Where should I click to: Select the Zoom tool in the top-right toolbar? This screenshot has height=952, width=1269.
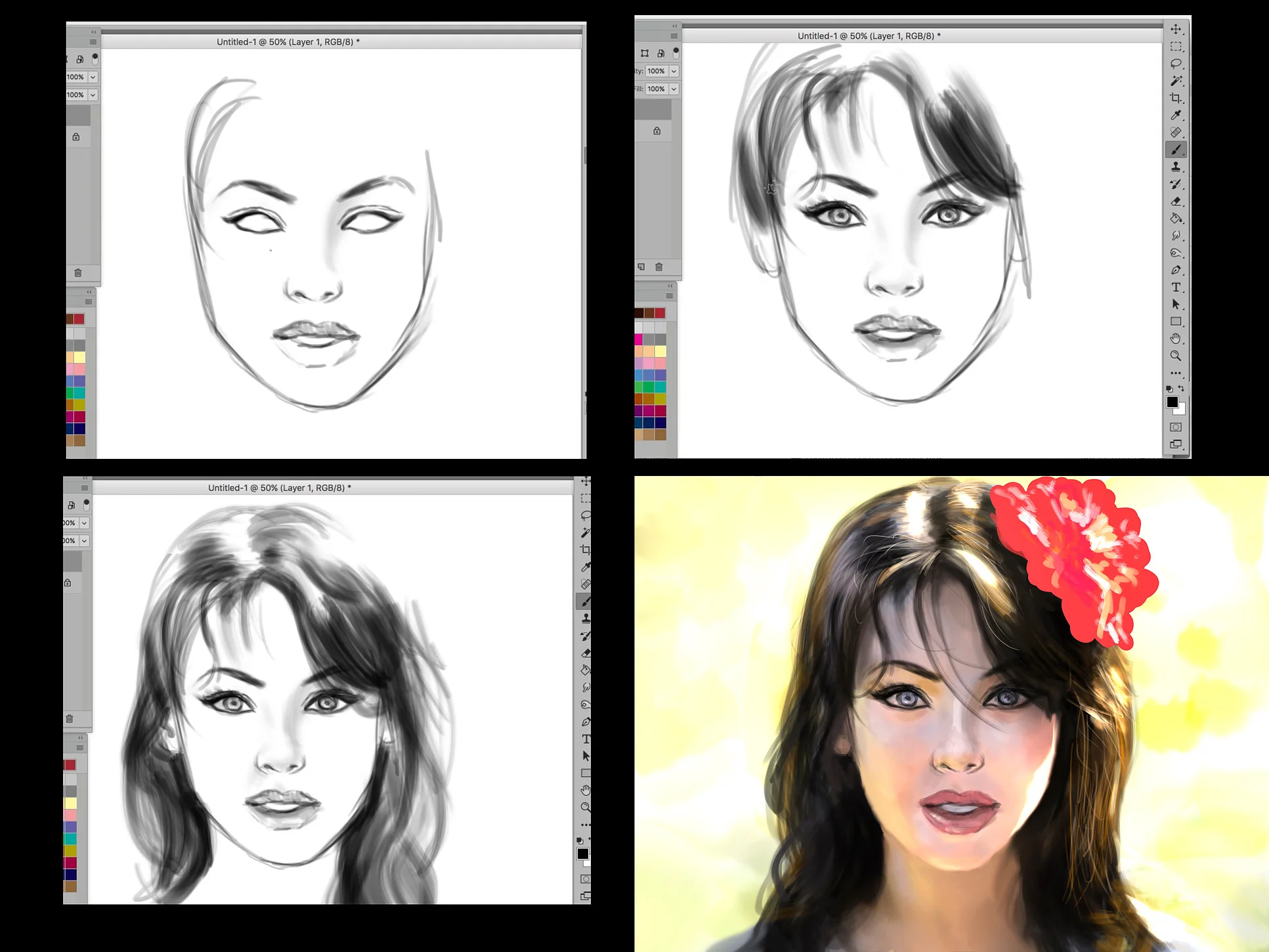coord(1175,356)
